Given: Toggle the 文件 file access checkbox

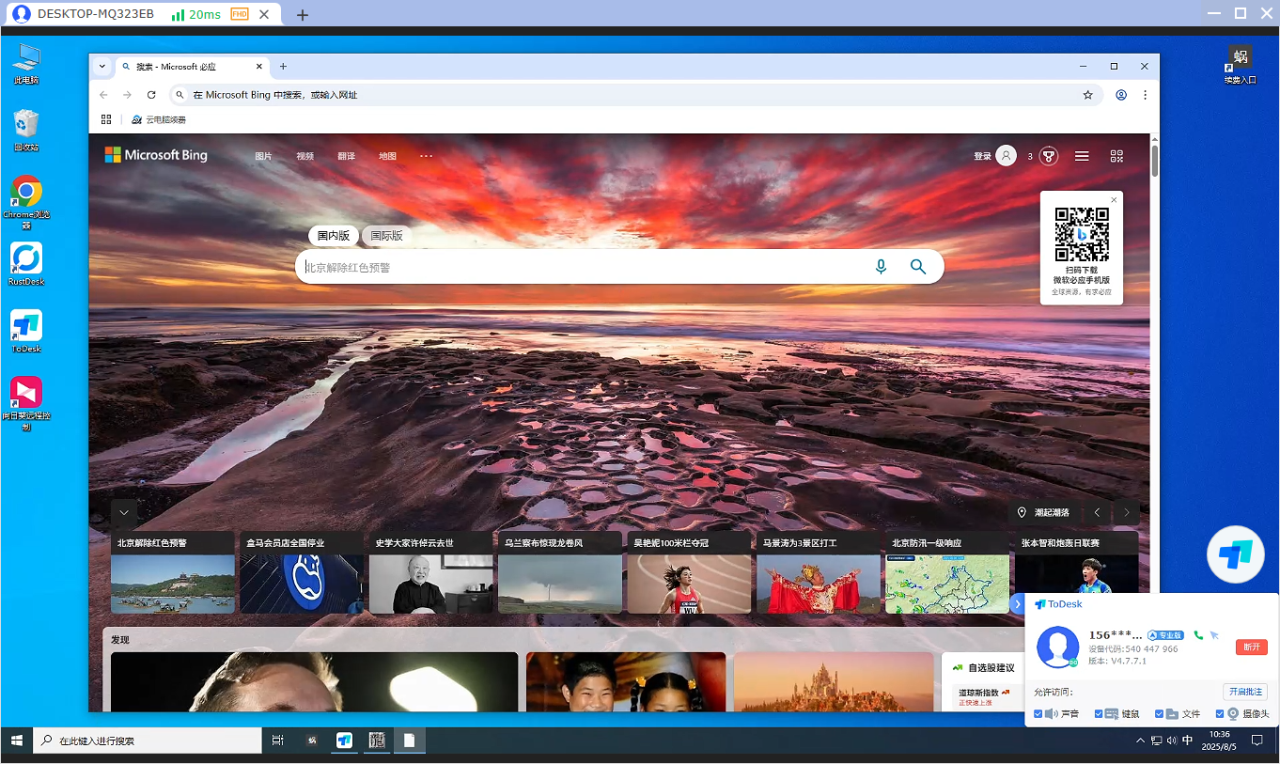Looking at the screenshot, I should pos(1159,714).
